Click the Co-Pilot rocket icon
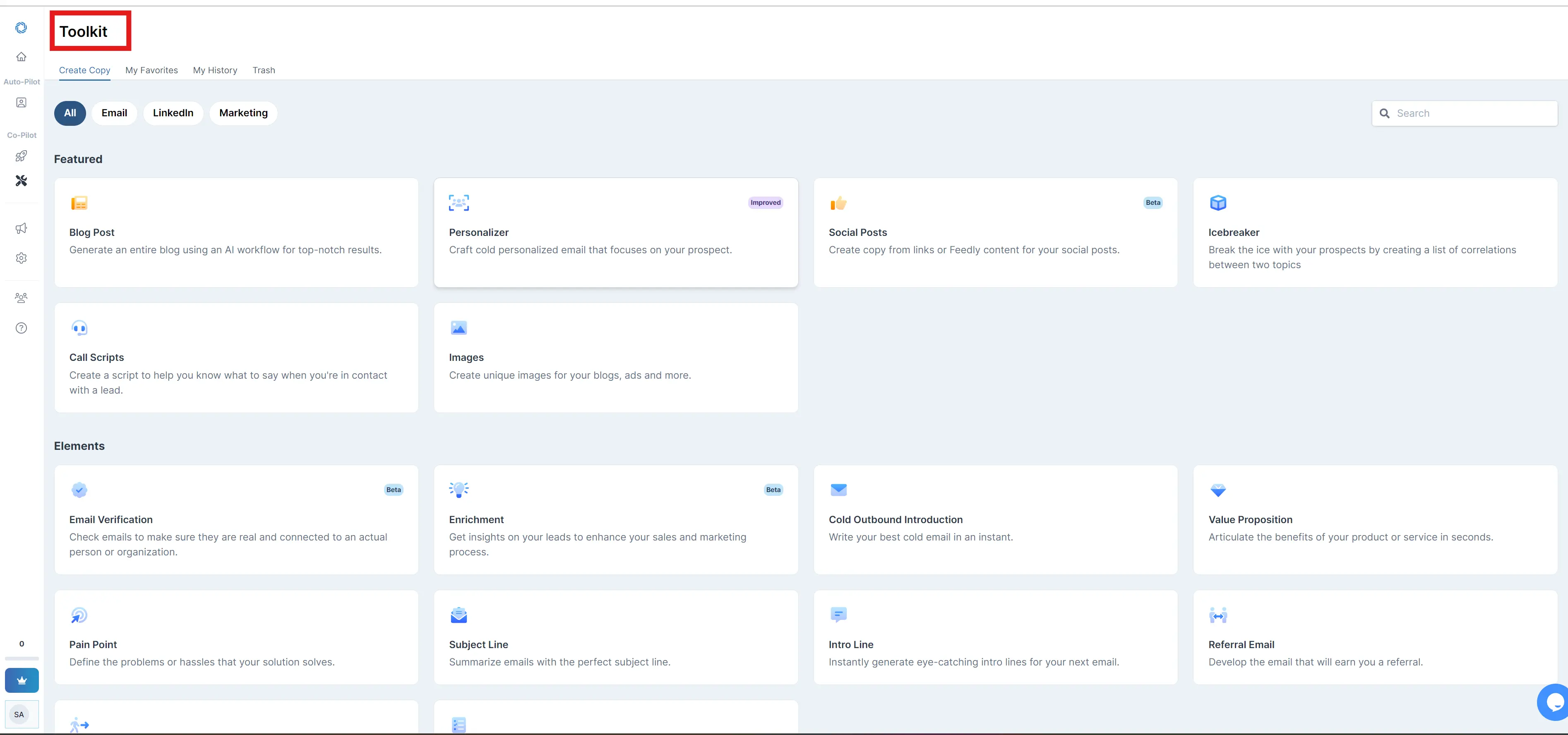Viewport: 1568px width, 735px height. [x=21, y=156]
